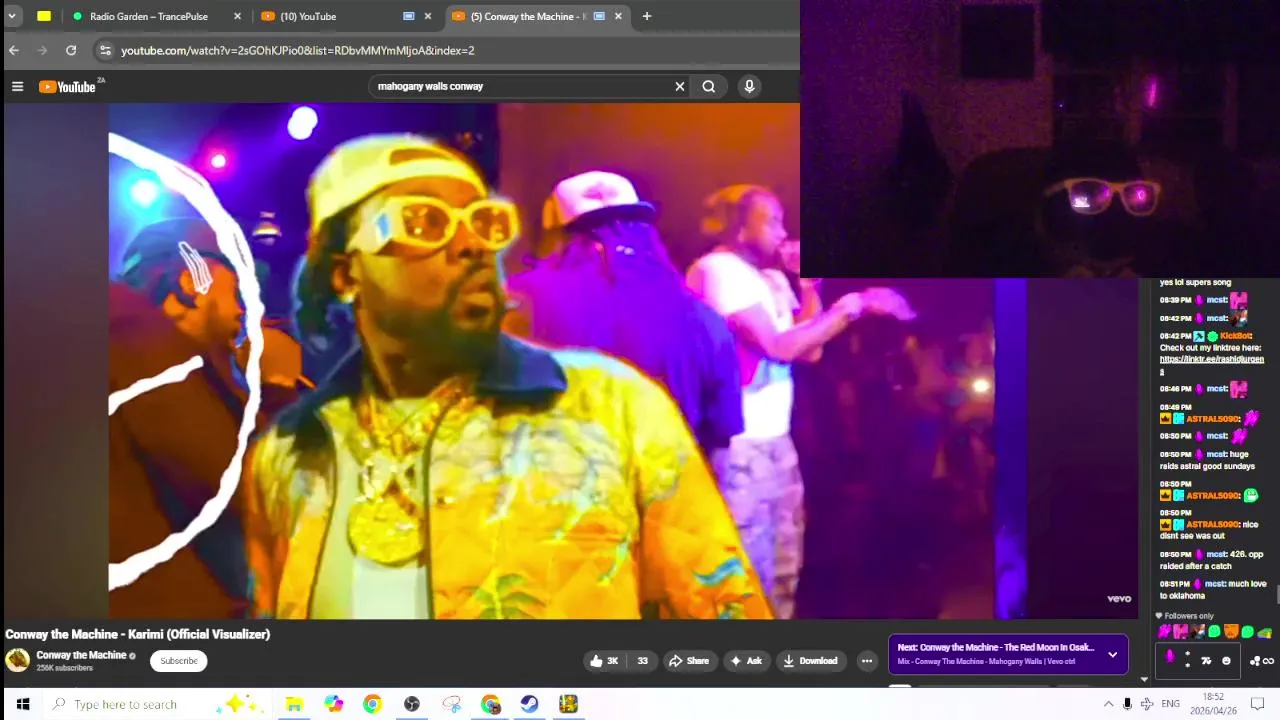Open the YouTube hamburger guide menu
1280x720 pixels.
coord(17,87)
